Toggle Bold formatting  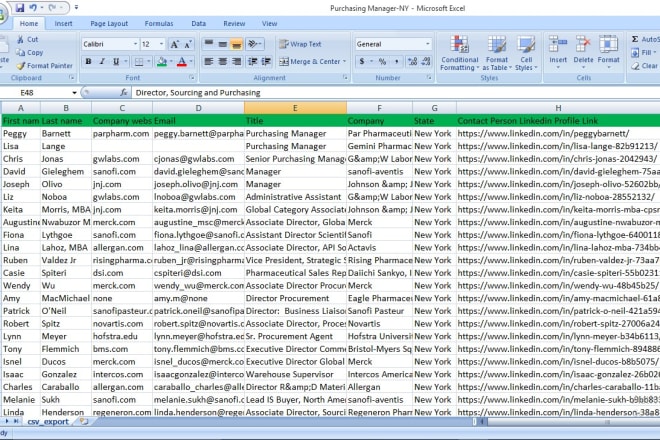click(88, 61)
